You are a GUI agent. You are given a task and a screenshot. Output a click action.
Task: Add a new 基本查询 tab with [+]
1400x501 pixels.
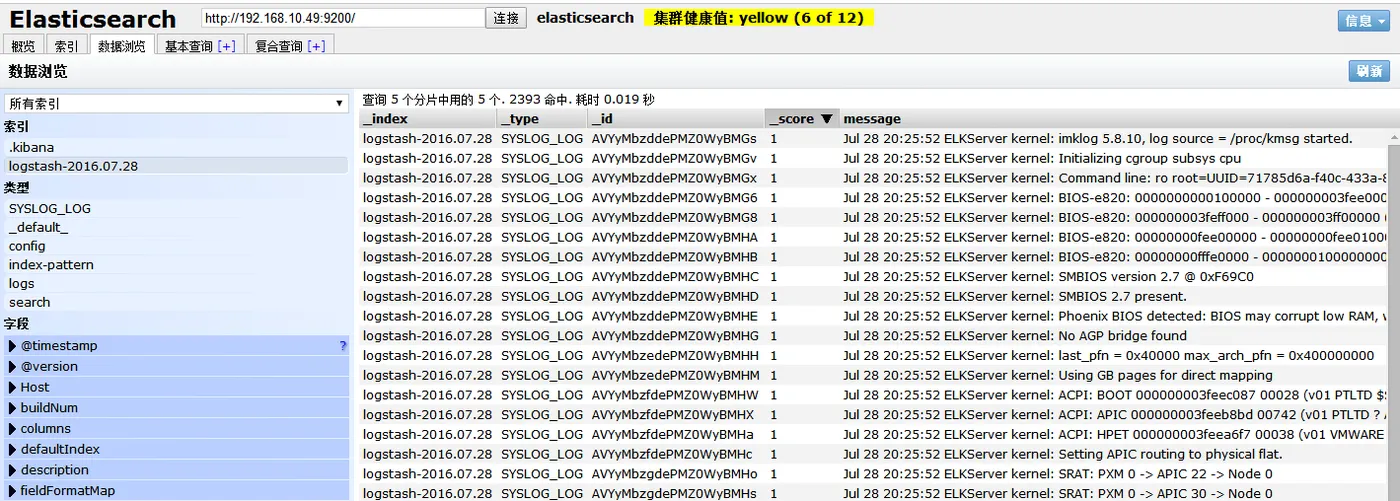coord(226,46)
